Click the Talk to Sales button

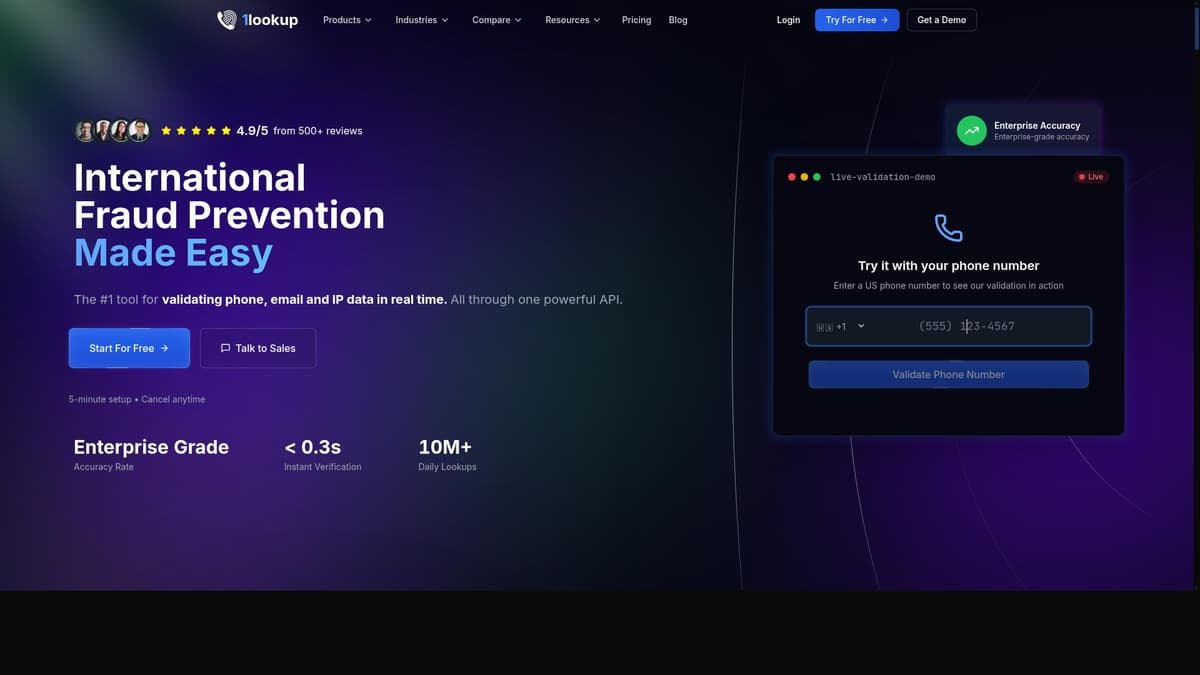[x=258, y=348]
